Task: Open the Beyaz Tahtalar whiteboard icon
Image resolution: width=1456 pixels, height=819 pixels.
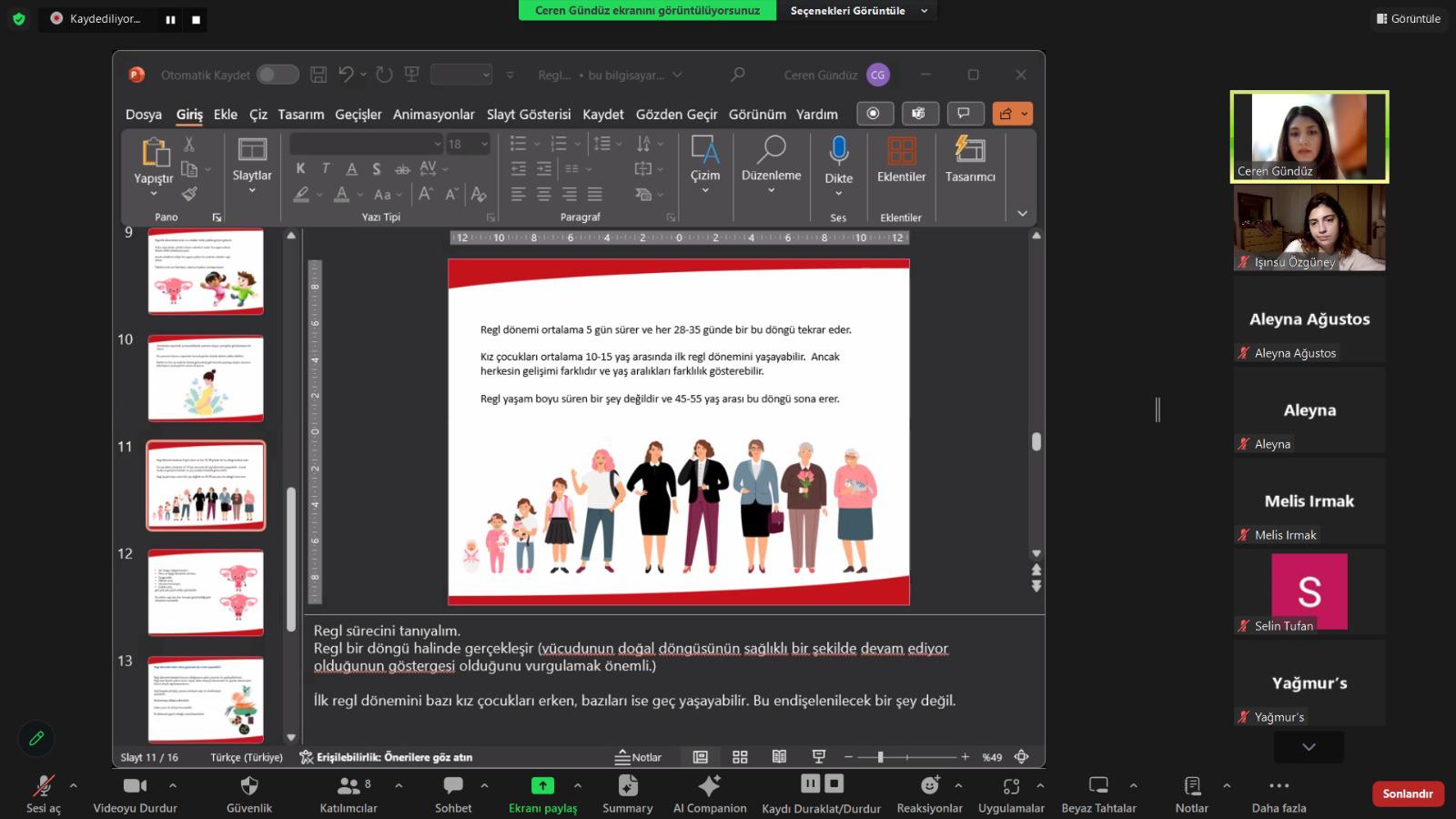Action: (x=1098, y=785)
